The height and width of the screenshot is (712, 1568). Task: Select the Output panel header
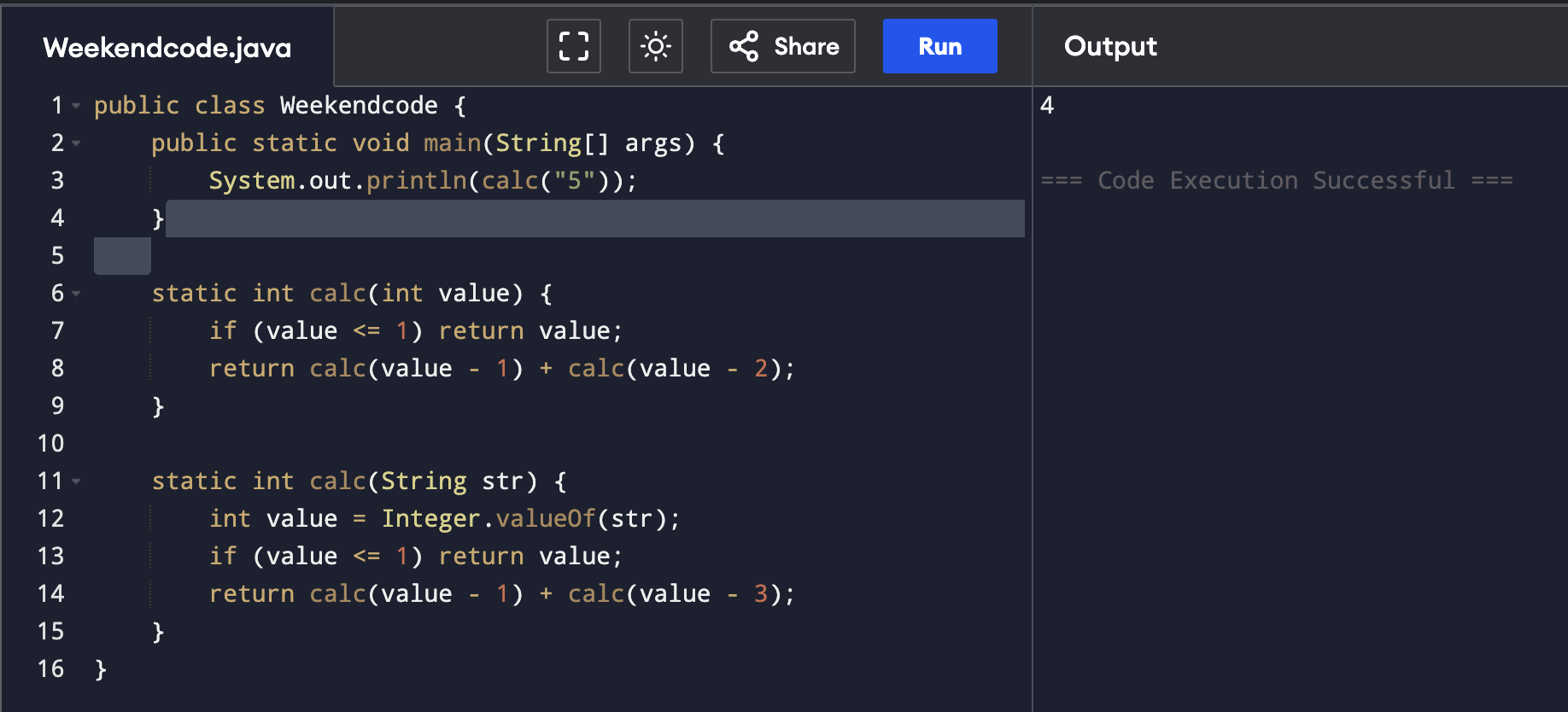tap(1110, 46)
